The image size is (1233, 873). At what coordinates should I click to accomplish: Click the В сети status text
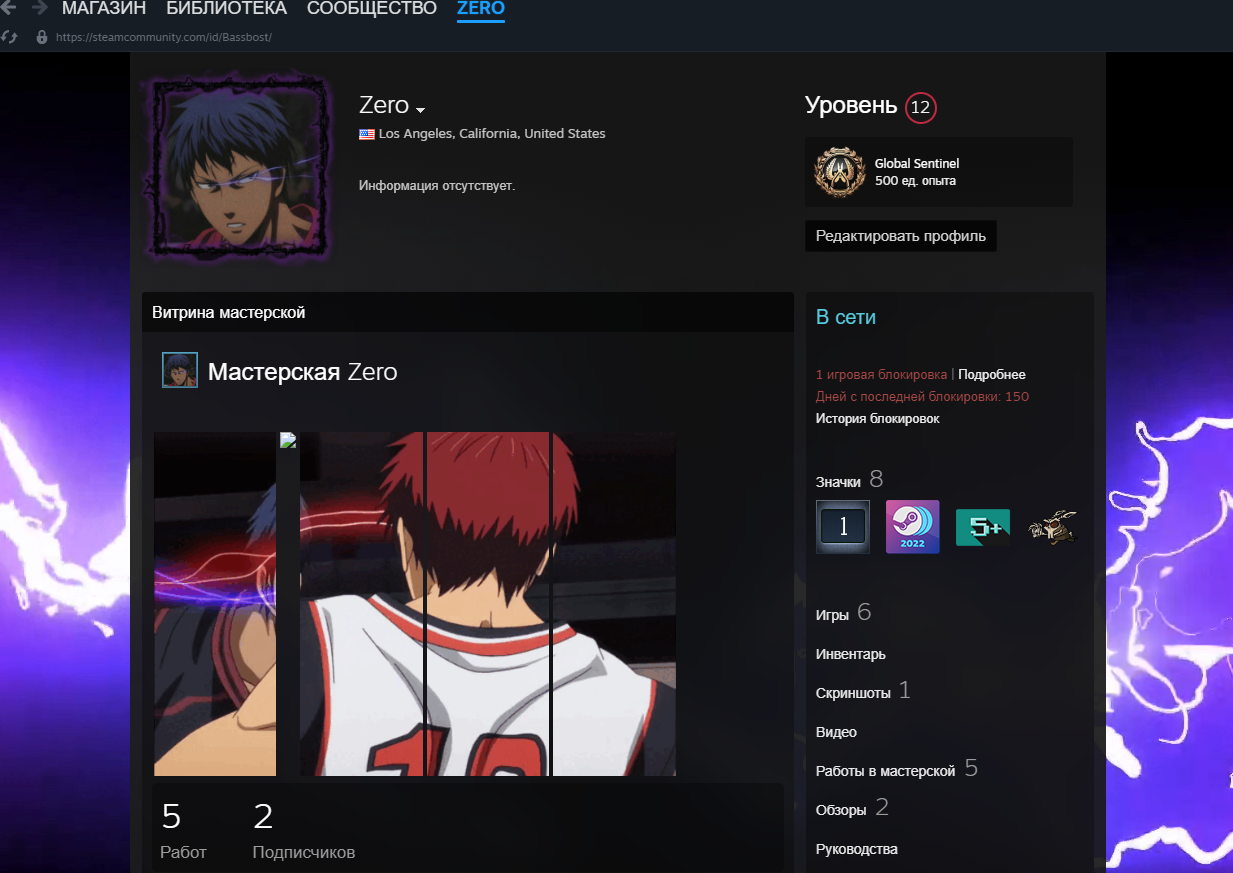pos(846,317)
